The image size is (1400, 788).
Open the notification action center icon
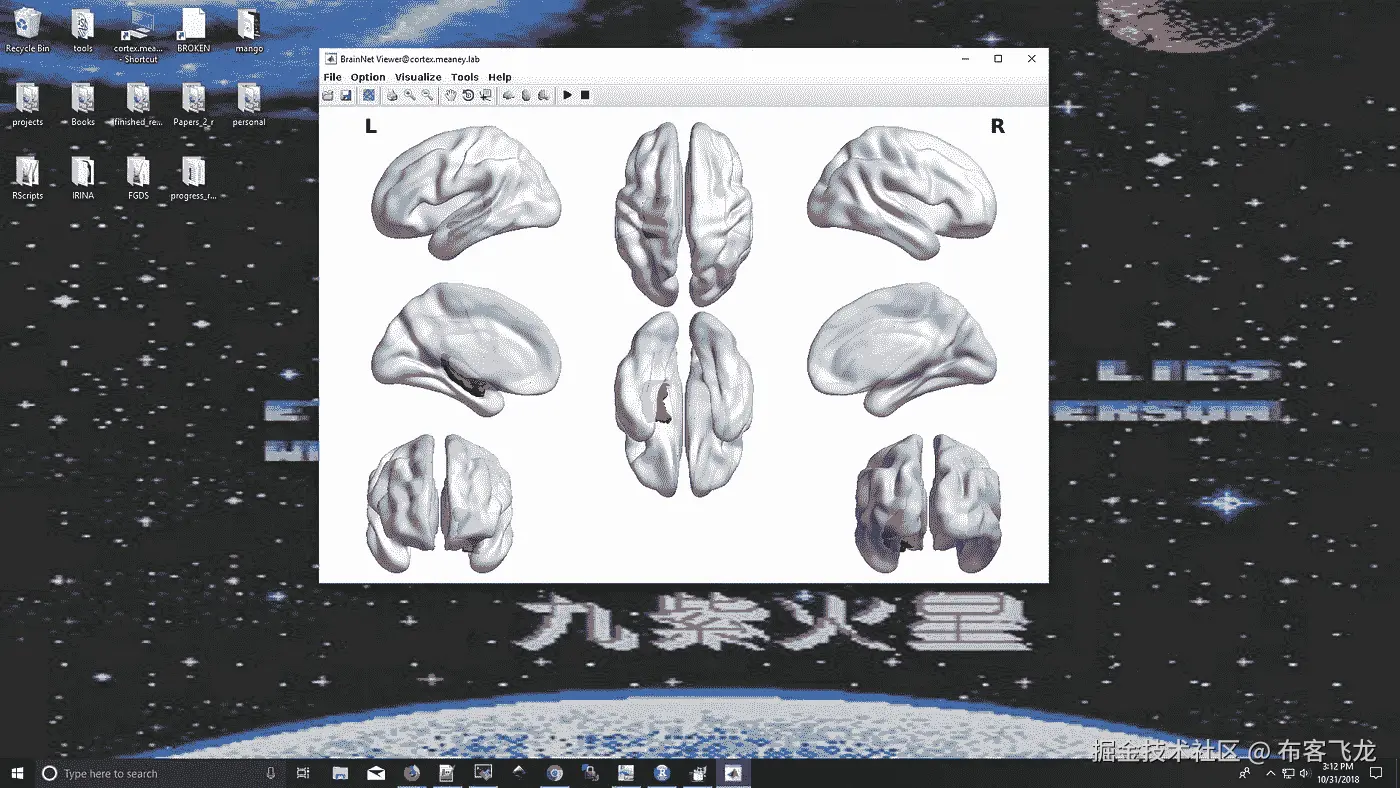pos(1376,773)
